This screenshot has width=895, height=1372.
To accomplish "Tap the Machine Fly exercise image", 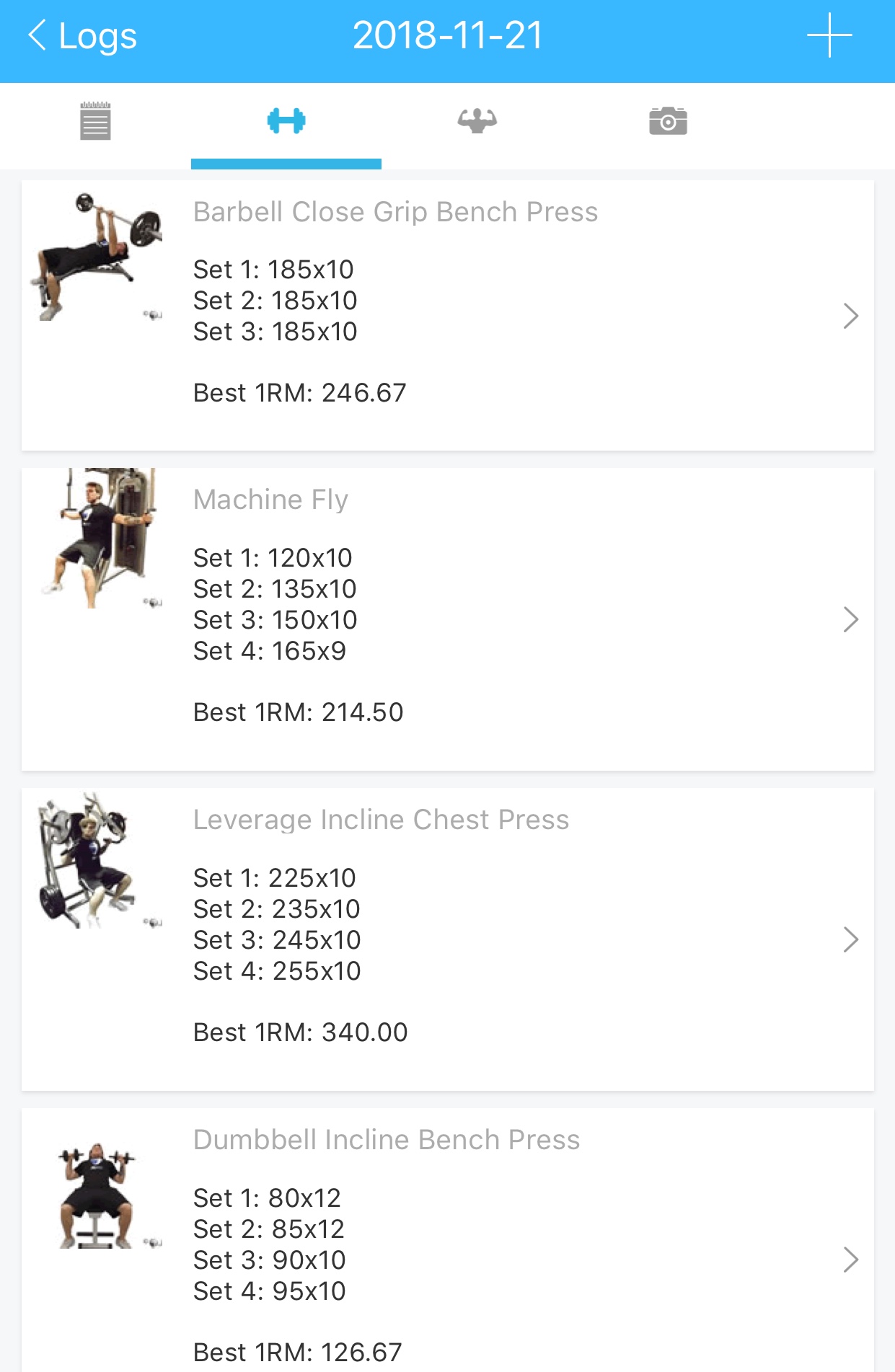I will 100,539.
